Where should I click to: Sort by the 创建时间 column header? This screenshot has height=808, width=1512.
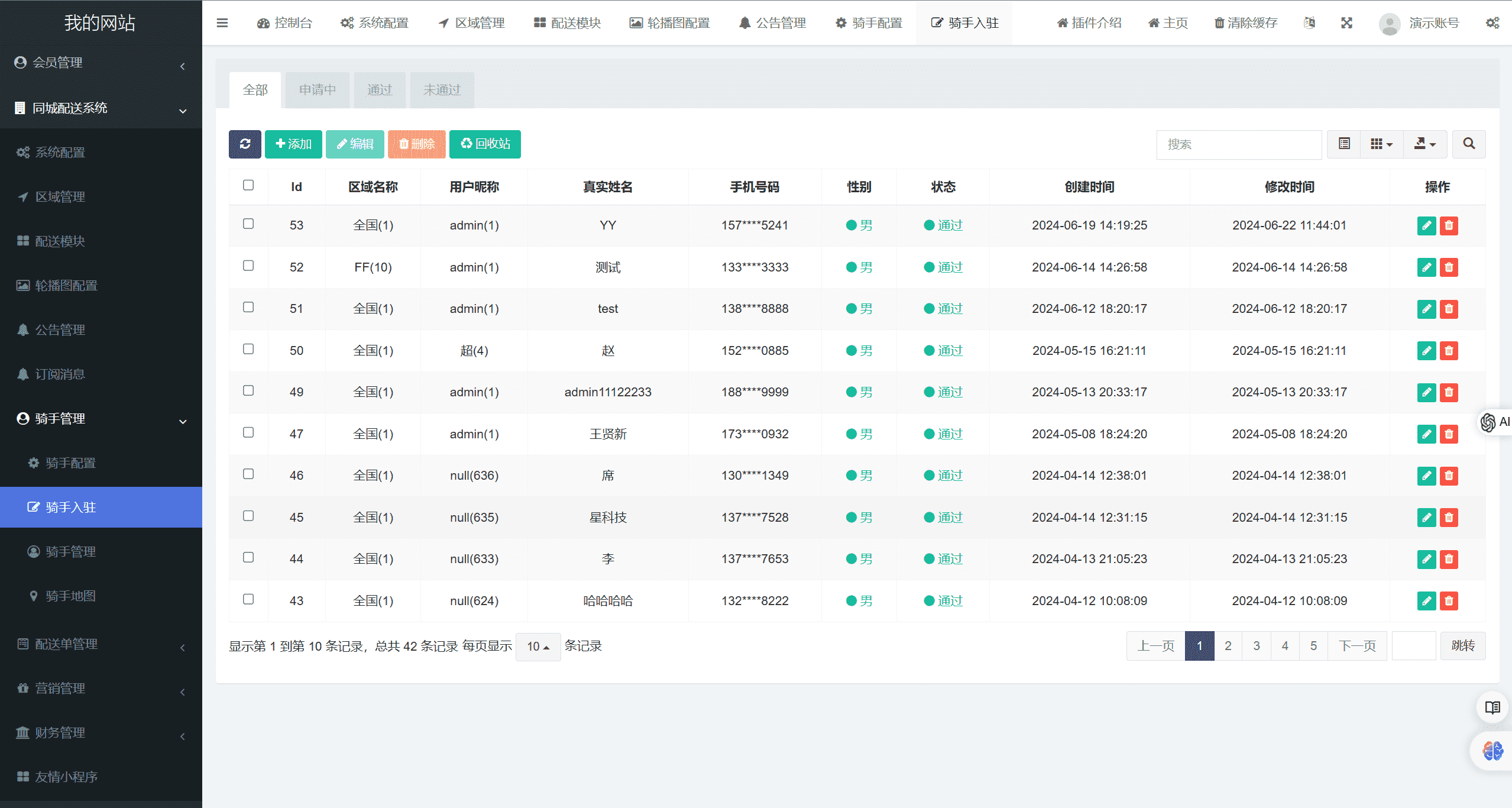click(x=1089, y=187)
